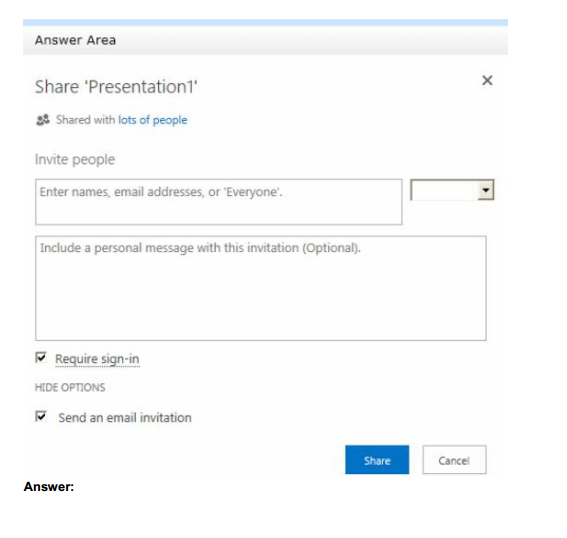Cancel the sharing dialog
The image size is (567, 538).
tap(454, 460)
